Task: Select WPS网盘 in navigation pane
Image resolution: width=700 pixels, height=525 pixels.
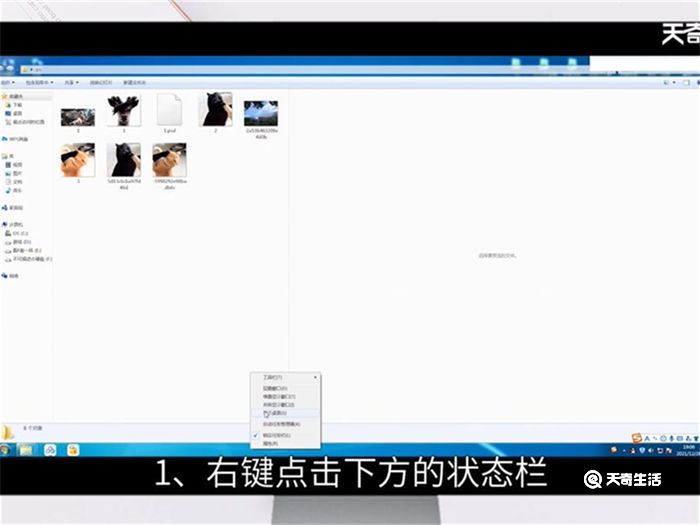Action: click(x=15, y=139)
